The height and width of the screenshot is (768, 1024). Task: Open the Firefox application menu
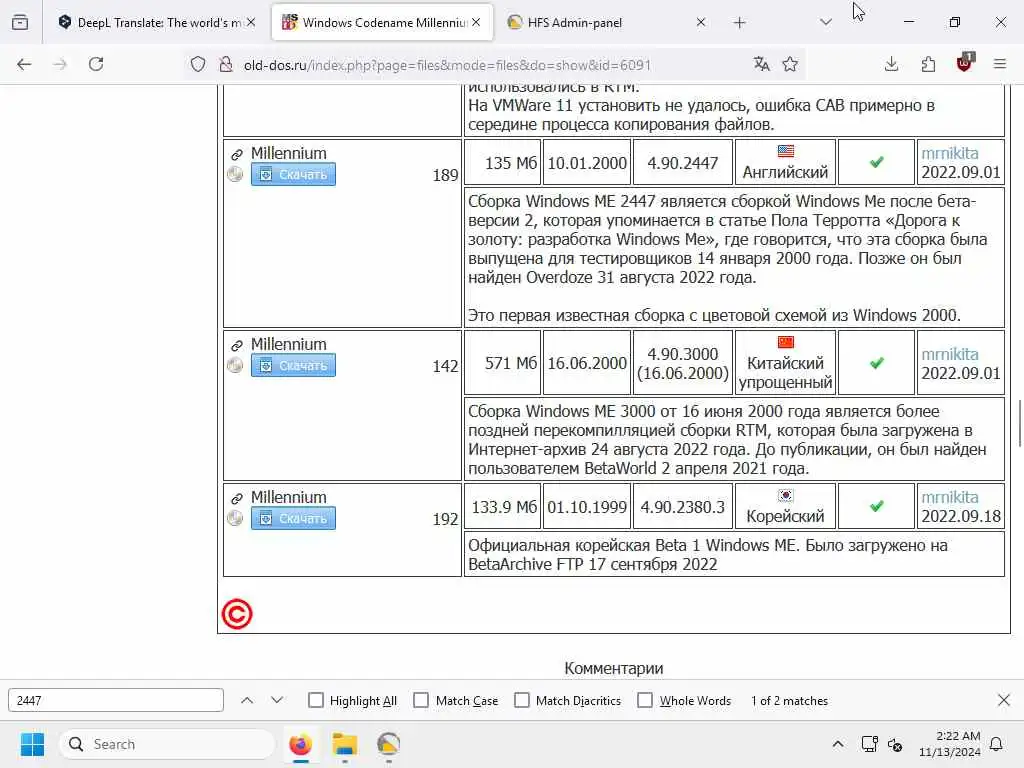pos(1000,64)
